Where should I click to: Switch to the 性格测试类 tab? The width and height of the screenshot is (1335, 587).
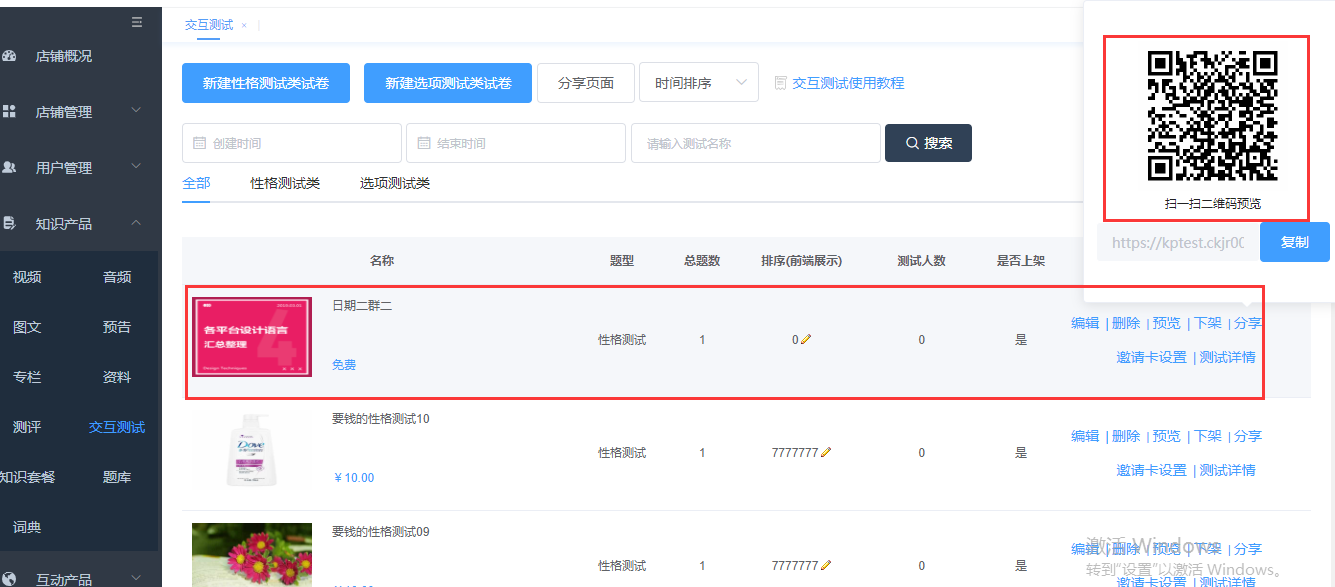click(x=285, y=183)
